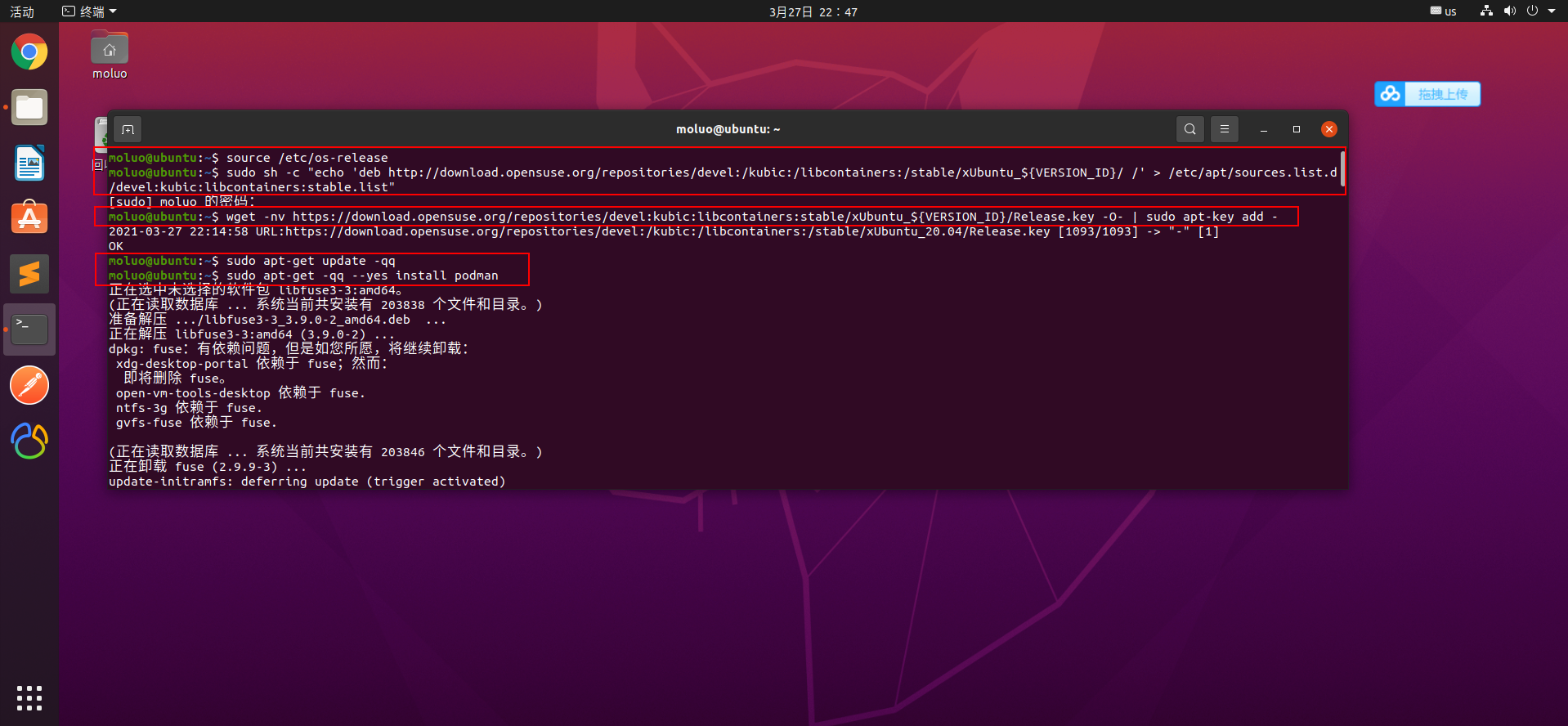The width and height of the screenshot is (1568, 726).
Task: Open the moluo home folder on desktop
Action: 110,56
